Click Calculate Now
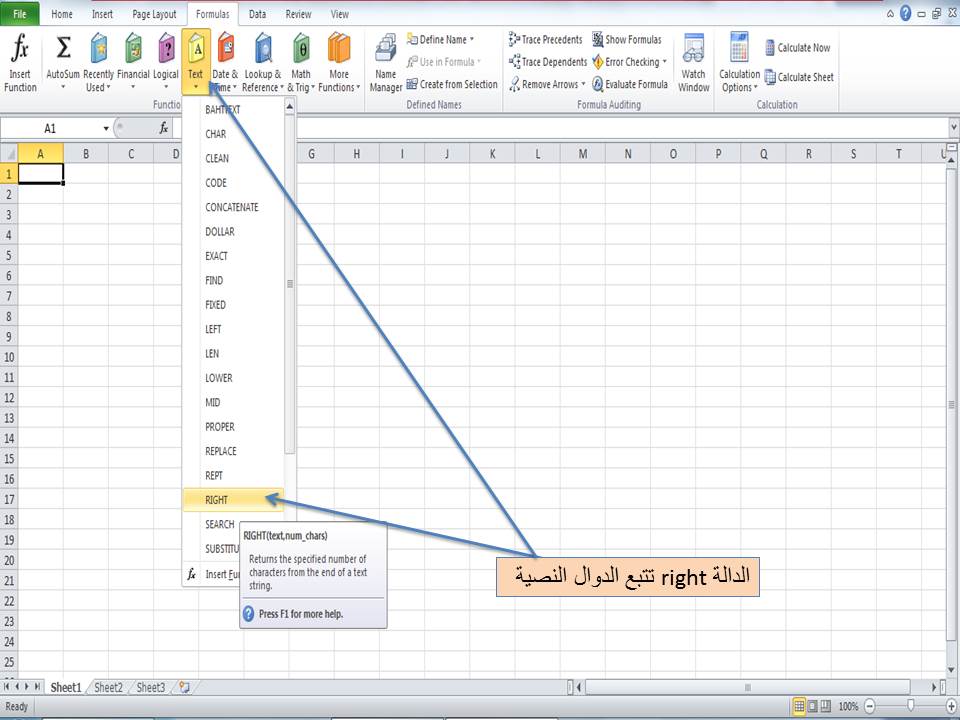This screenshot has height=720, width=960. click(798, 48)
